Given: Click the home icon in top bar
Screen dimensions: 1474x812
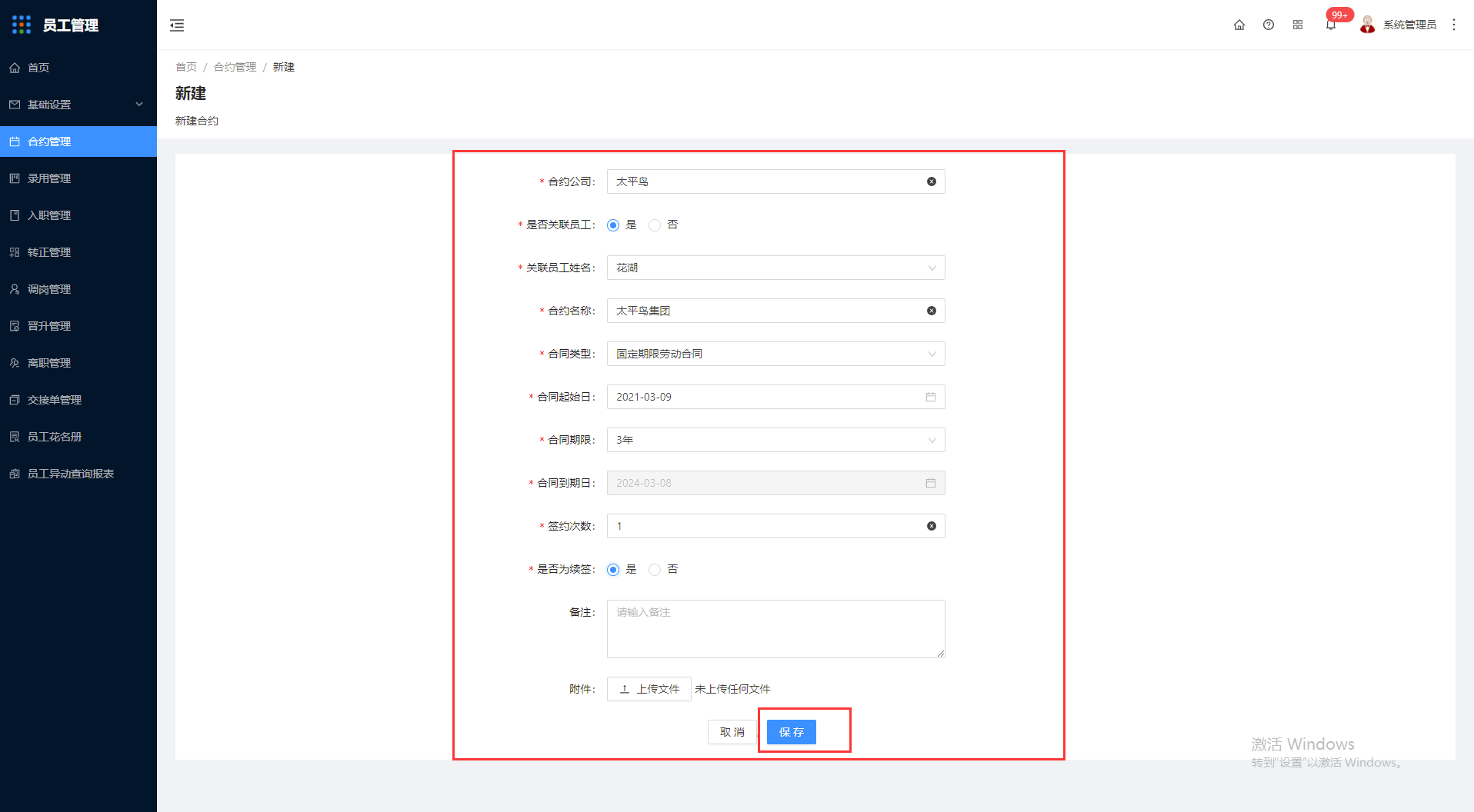Looking at the screenshot, I should point(1239,25).
